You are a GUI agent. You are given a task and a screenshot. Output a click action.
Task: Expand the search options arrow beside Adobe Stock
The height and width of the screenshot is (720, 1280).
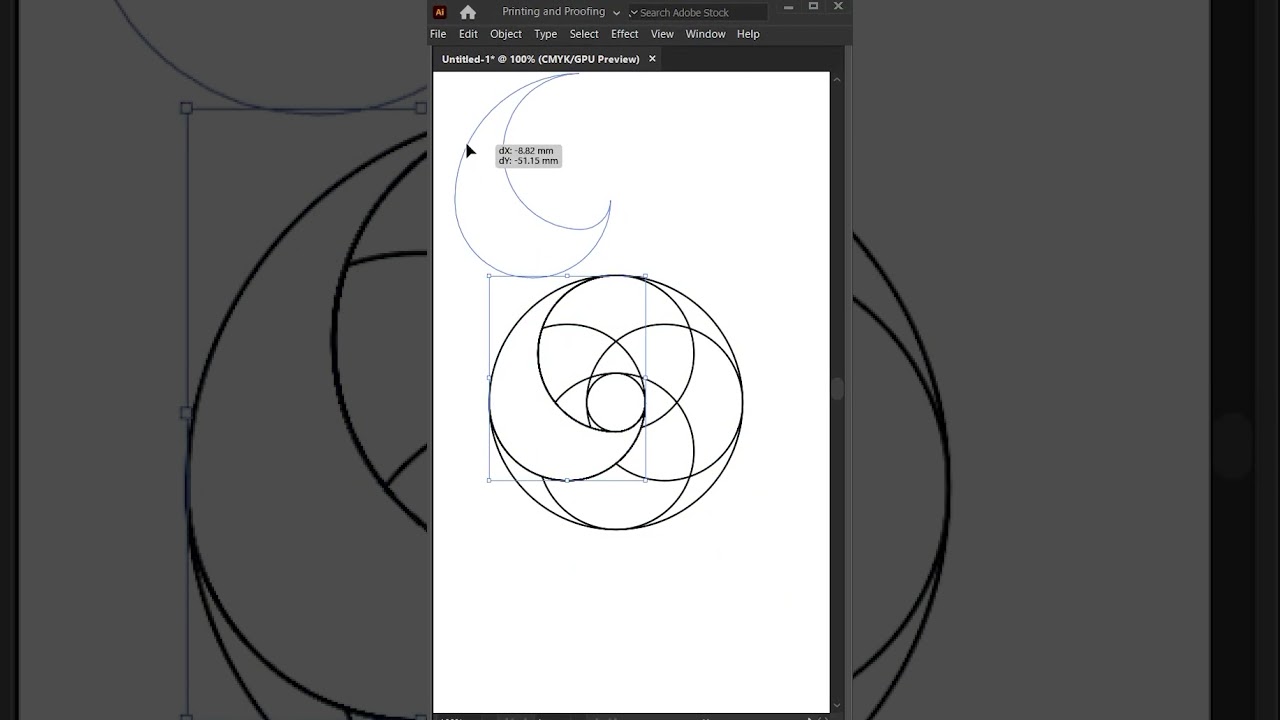[633, 13]
